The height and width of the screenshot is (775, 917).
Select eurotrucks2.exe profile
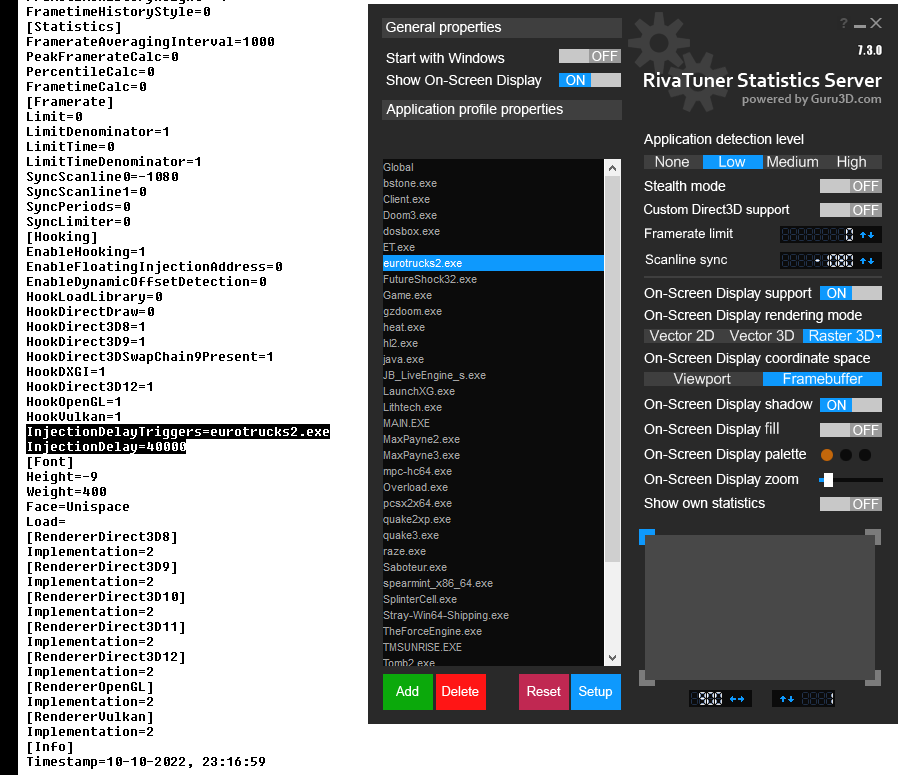click(493, 263)
